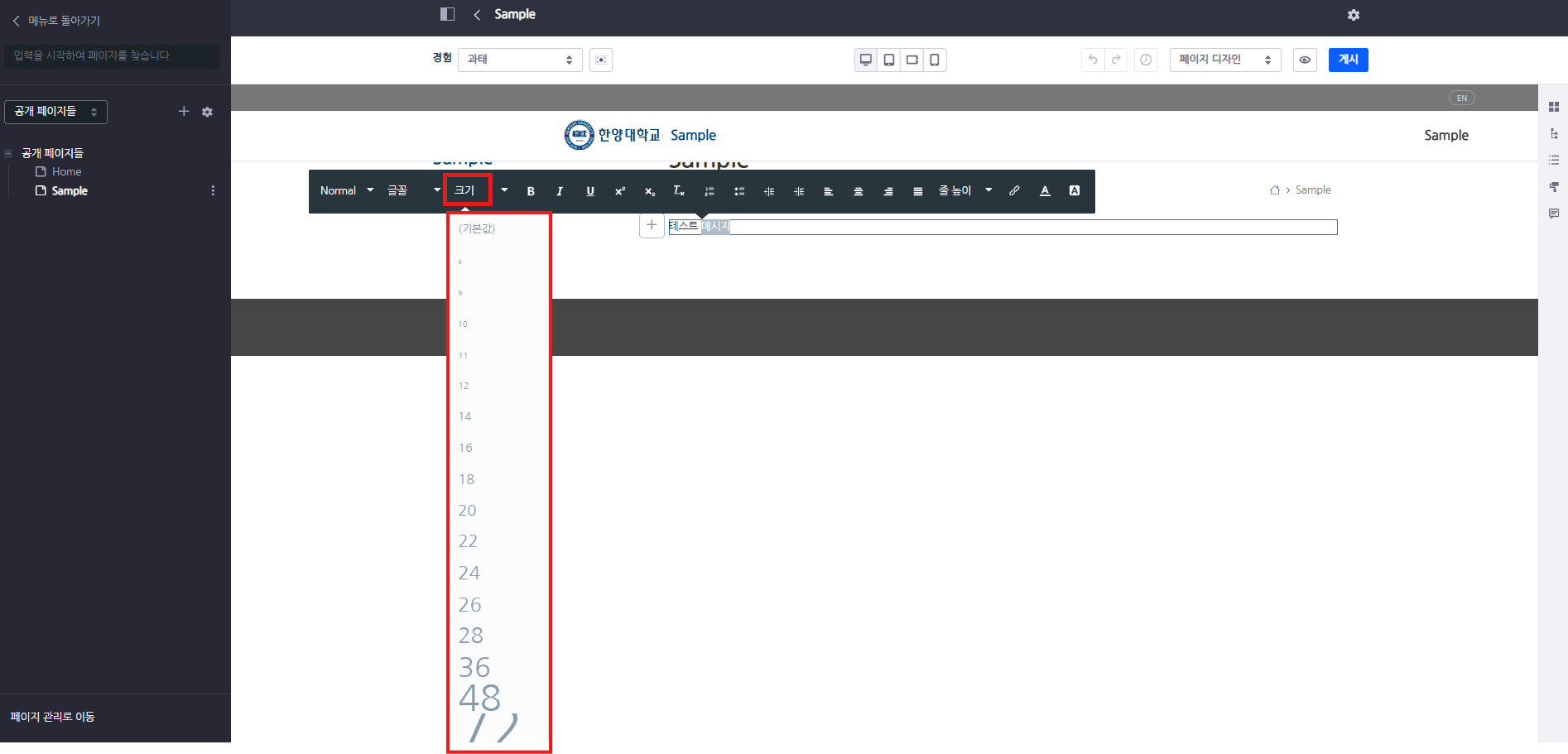
Task: Expand the Normal paragraph style dropdown
Action: click(x=347, y=191)
